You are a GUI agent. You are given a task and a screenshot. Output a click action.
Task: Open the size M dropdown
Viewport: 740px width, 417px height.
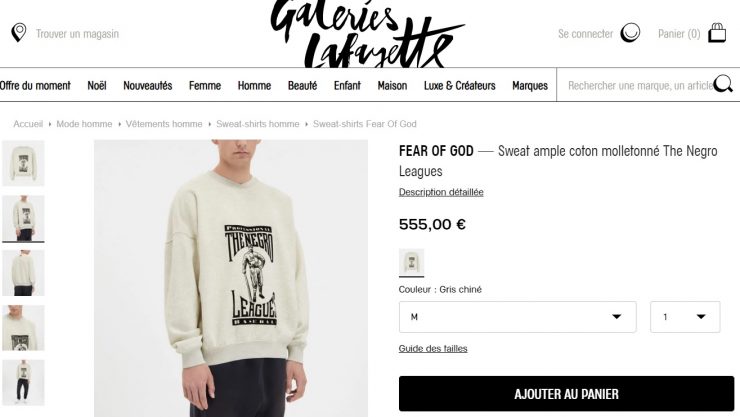point(517,317)
